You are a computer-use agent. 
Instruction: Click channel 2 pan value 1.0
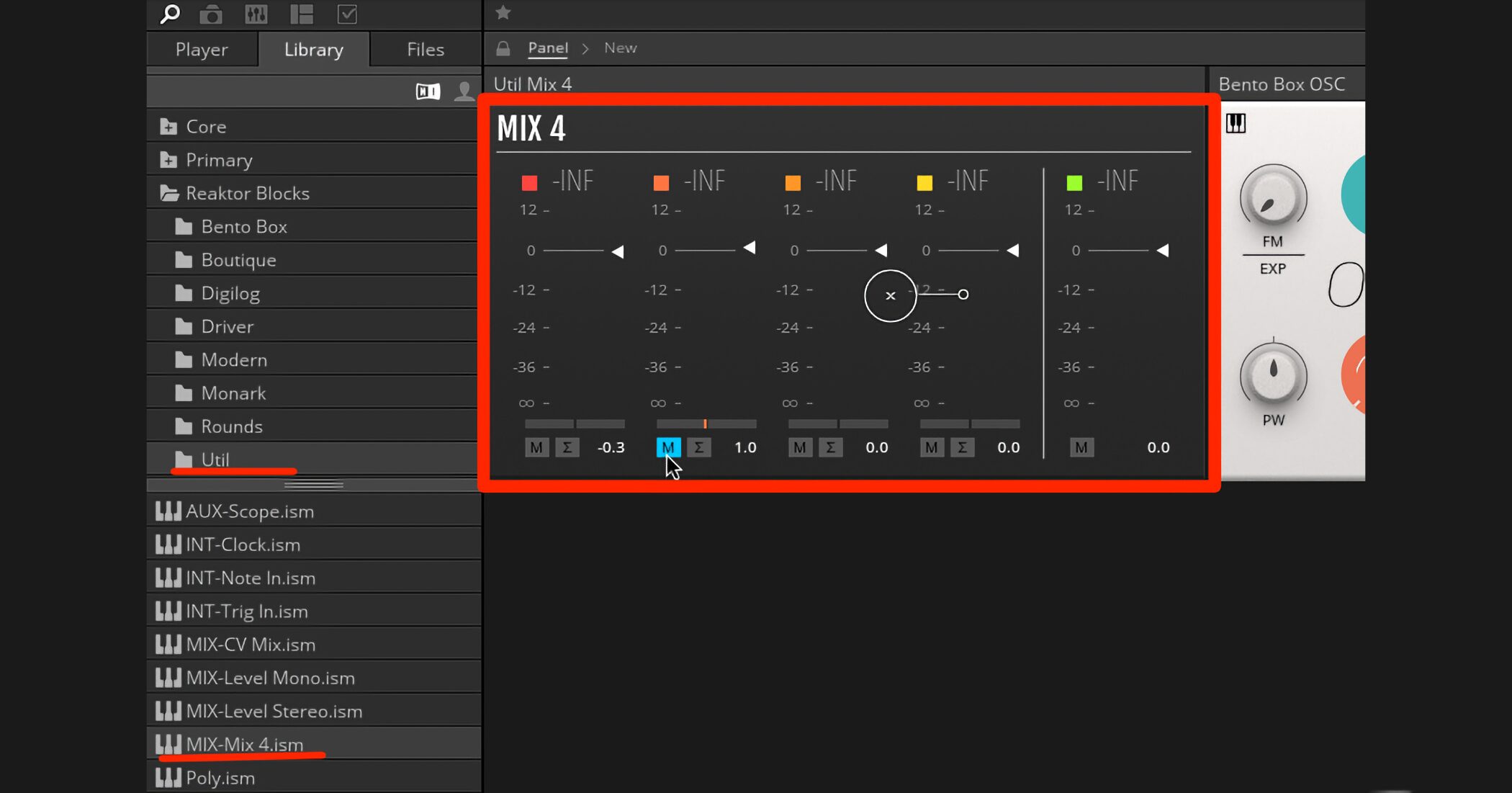tap(745, 447)
